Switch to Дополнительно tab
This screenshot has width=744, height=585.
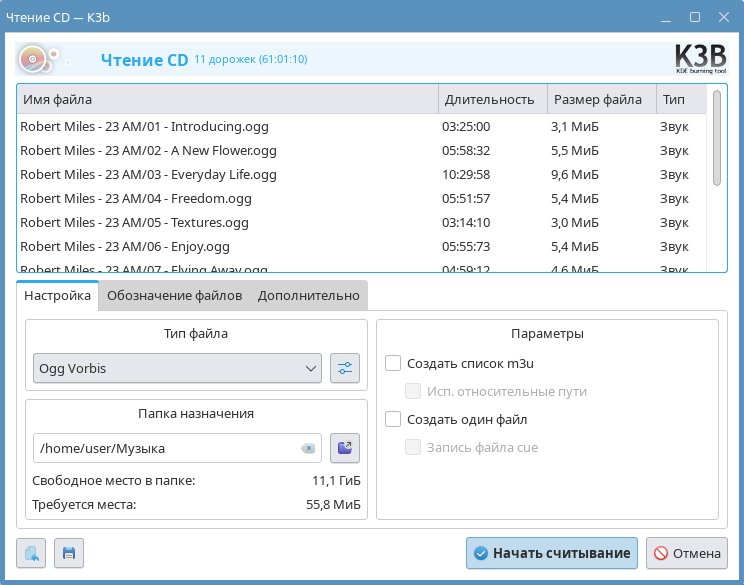(x=308, y=296)
